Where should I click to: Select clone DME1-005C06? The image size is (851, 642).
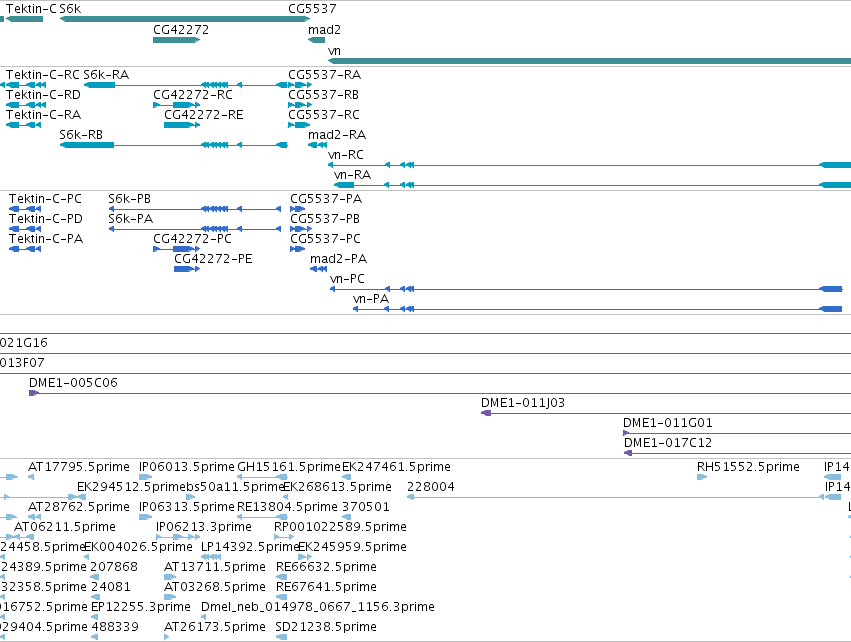(x=440, y=393)
